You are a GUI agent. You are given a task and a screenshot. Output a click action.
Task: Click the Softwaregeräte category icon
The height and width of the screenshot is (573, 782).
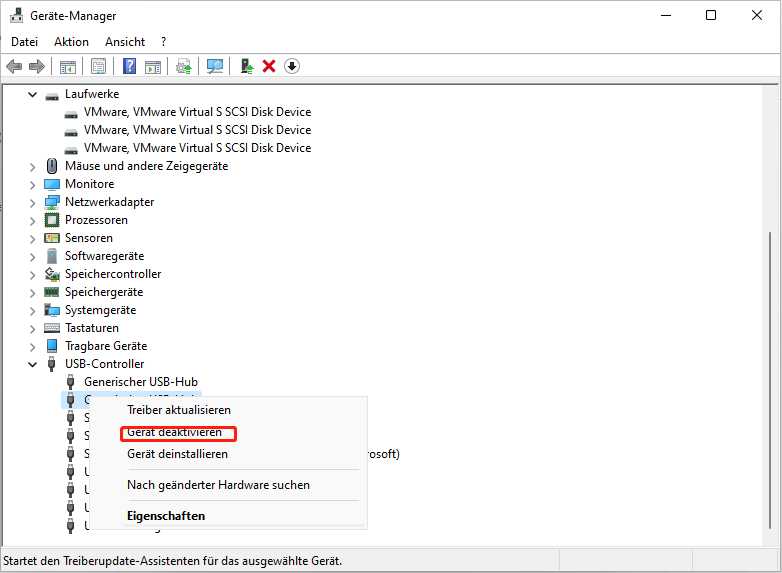52,256
